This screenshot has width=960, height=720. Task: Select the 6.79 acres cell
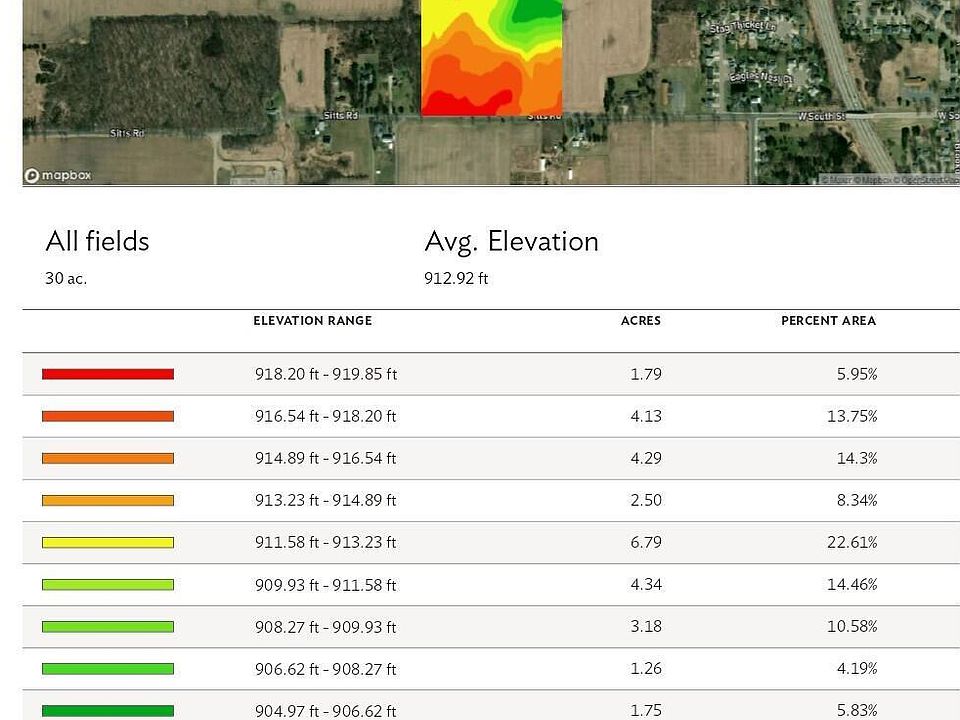(x=645, y=543)
